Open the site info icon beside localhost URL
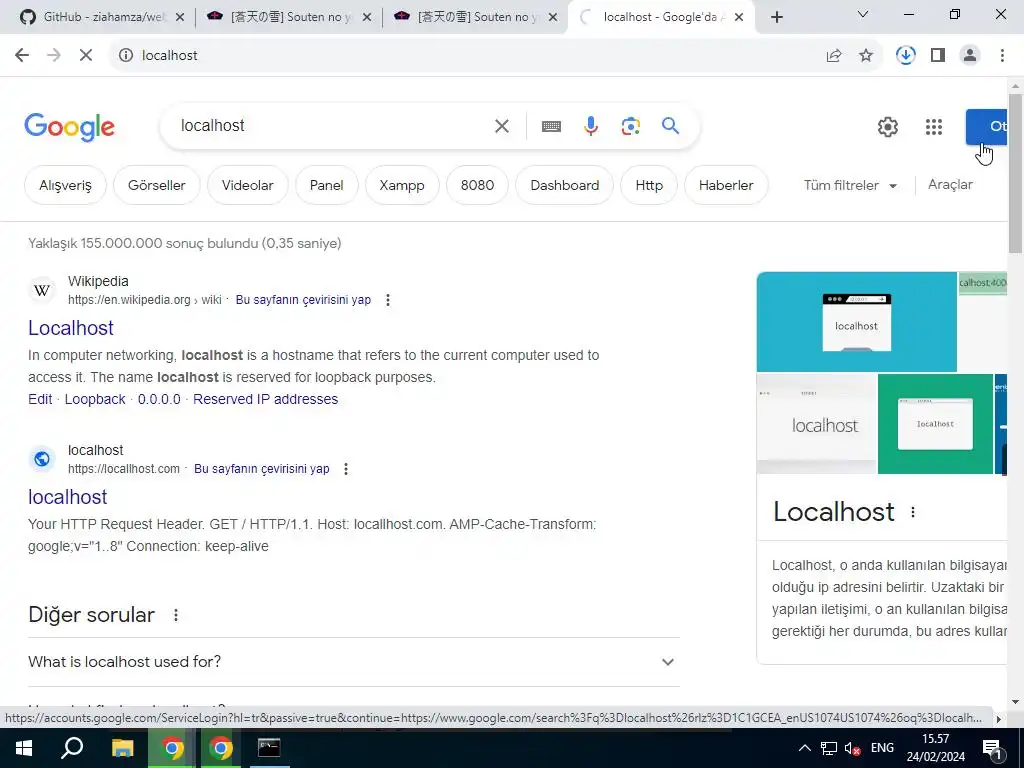1024x768 pixels. point(125,56)
